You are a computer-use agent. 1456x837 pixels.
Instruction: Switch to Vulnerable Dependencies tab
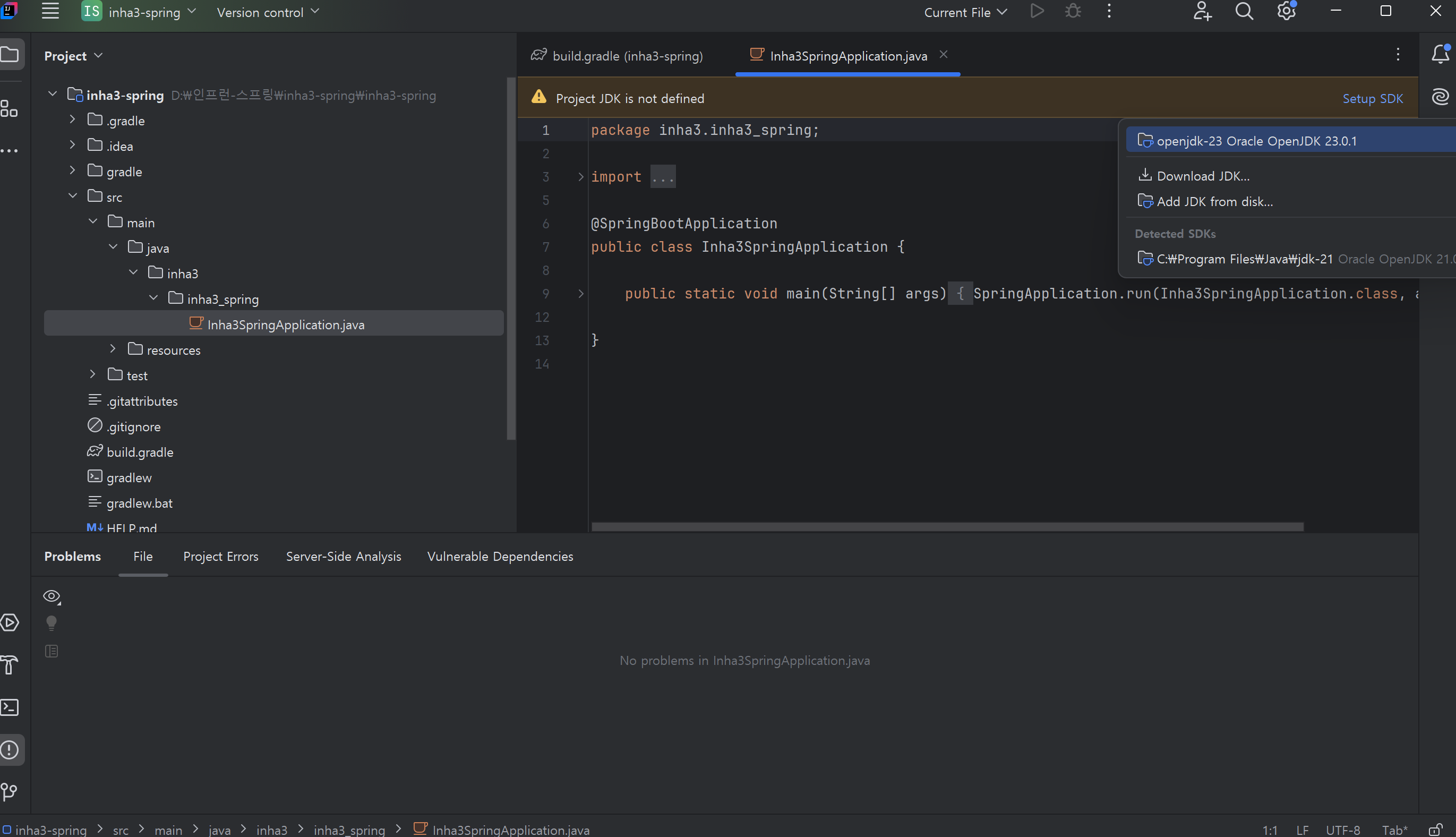click(500, 556)
